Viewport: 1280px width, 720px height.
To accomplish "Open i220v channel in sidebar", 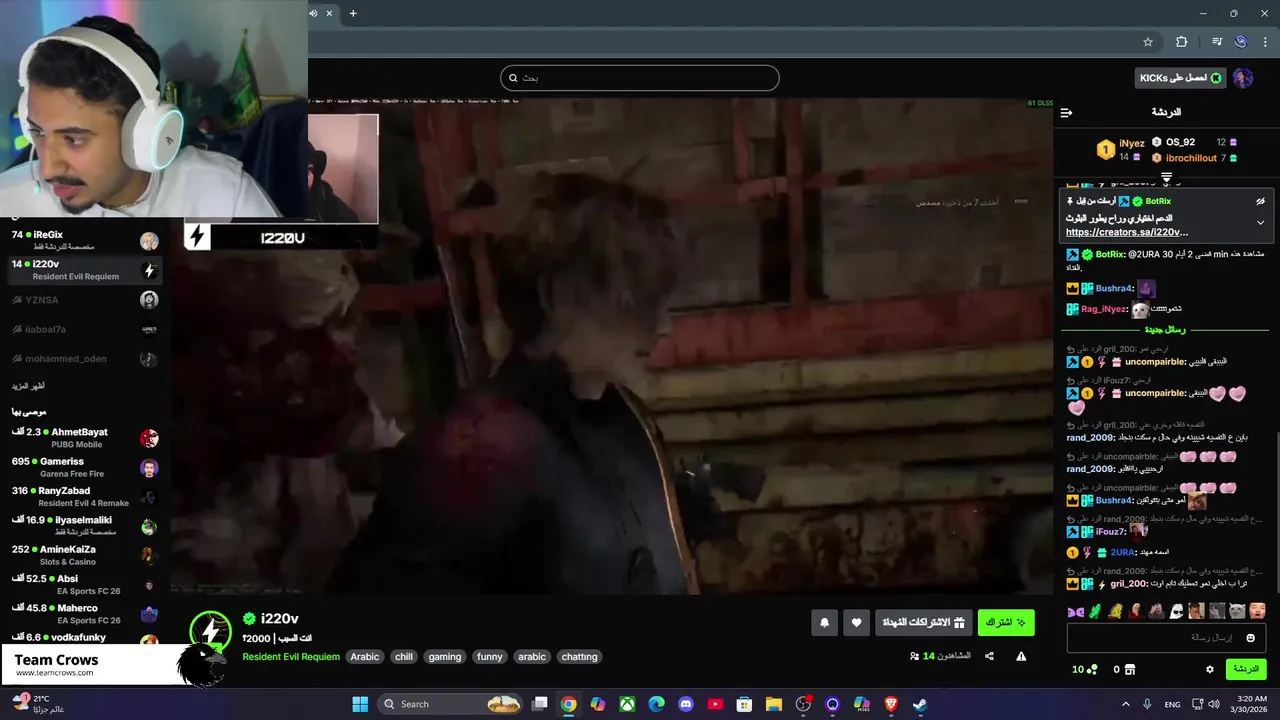I will click(85, 270).
